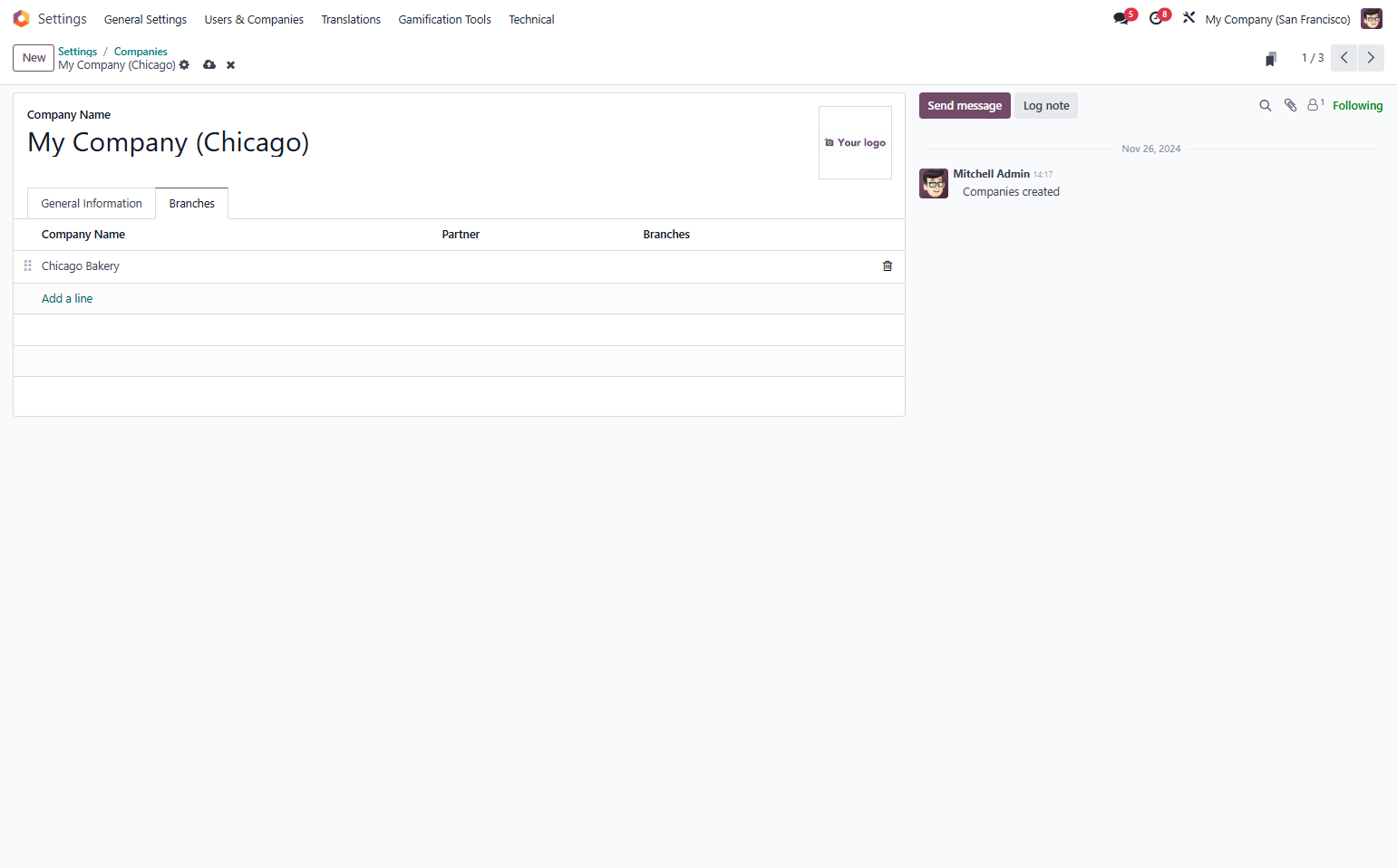Image resolution: width=1397 pixels, height=868 pixels.
Task: Follow the Companies breadcrumb link
Action: [141, 52]
